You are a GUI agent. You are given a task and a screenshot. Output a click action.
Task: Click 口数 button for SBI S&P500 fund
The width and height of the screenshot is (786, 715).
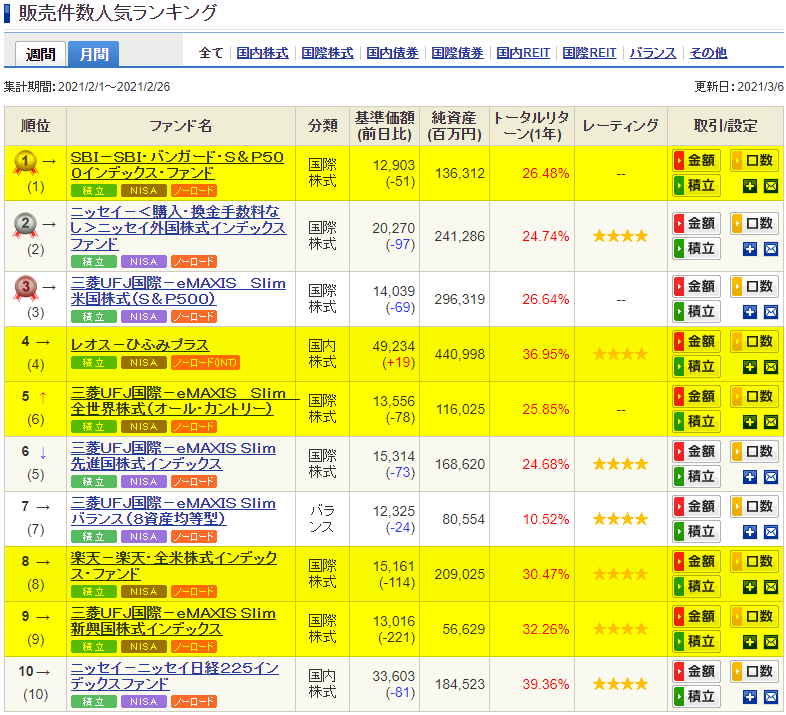point(754,160)
